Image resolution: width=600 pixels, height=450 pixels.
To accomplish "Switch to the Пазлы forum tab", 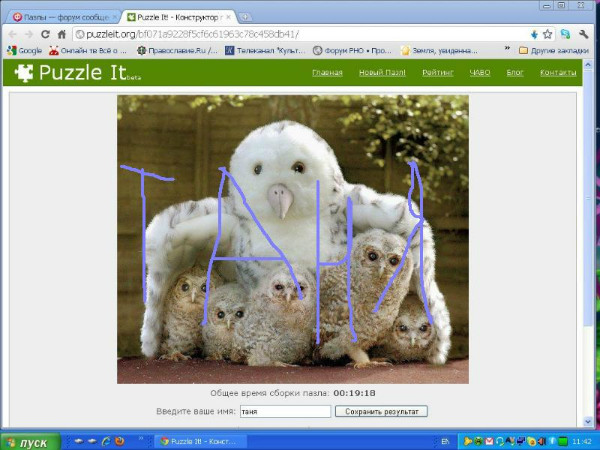I will tap(58, 17).
